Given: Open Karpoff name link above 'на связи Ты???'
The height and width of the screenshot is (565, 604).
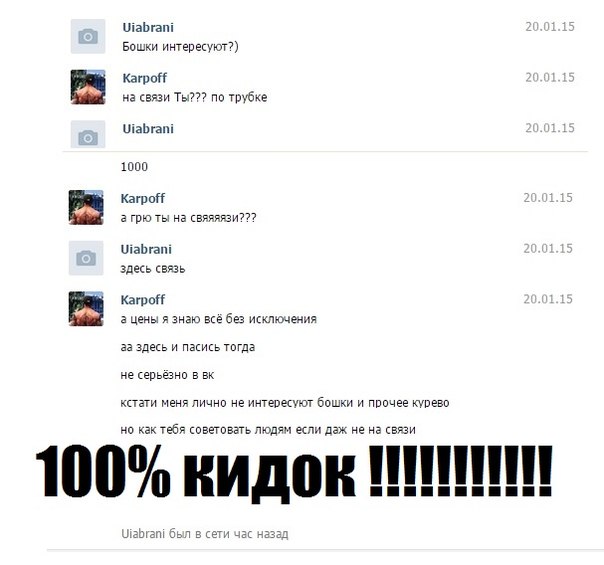Looking at the screenshot, I should [144, 78].
